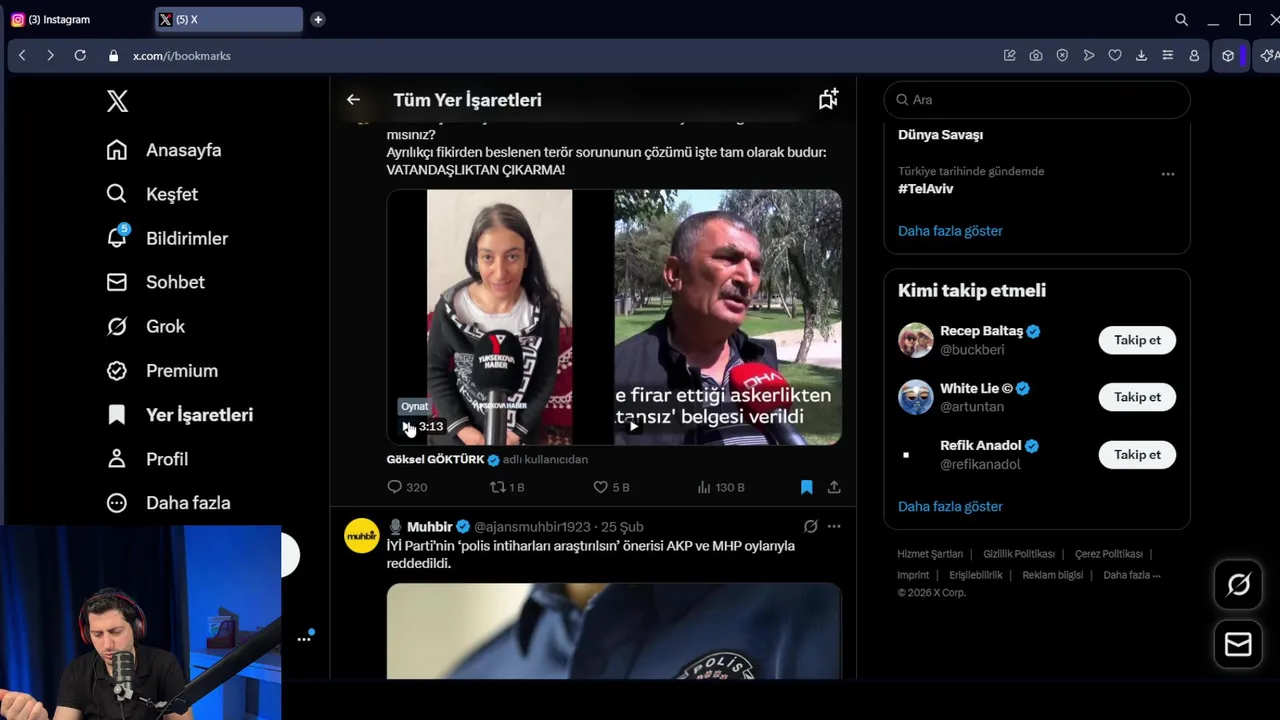Follow Recep Baltaş with Takip et
The width and height of the screenshot is (1280, 720).
(1137, 340)
